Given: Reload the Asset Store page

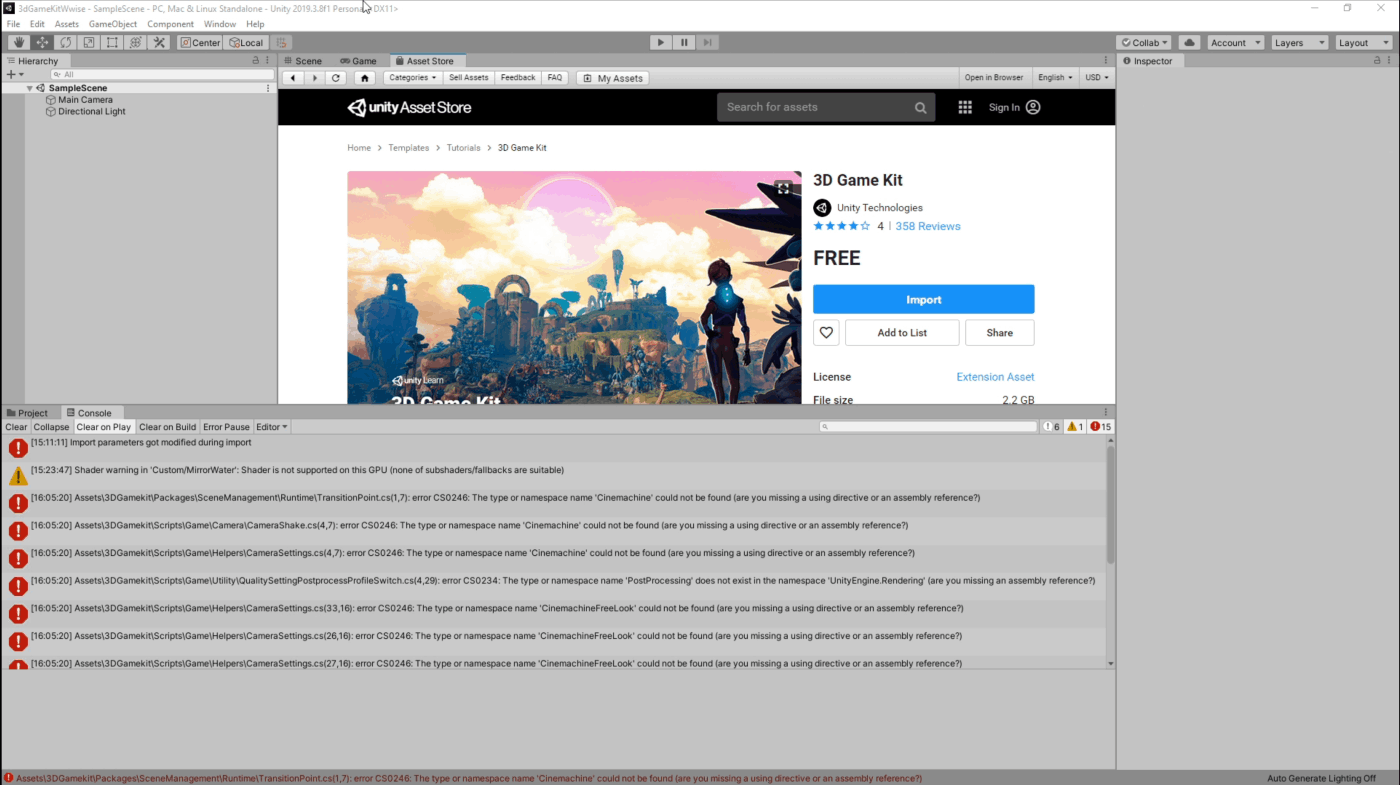Looking at the screenshot, I should click(x=336, y=77).
